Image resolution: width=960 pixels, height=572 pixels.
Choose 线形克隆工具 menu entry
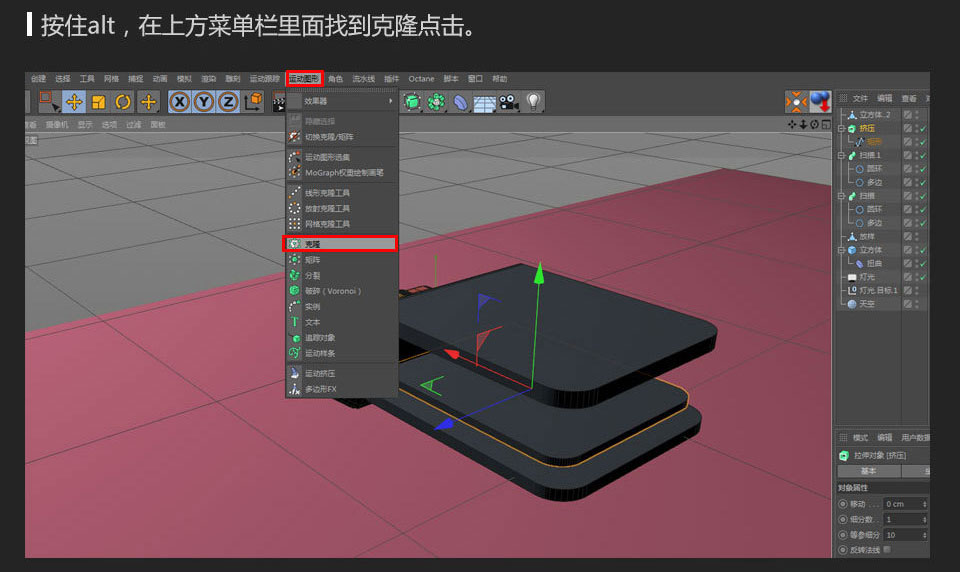pos(342,193)
